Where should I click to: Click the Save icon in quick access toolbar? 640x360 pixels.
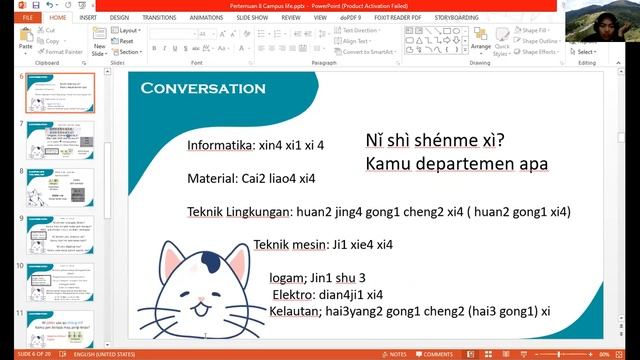pos(36,5)
